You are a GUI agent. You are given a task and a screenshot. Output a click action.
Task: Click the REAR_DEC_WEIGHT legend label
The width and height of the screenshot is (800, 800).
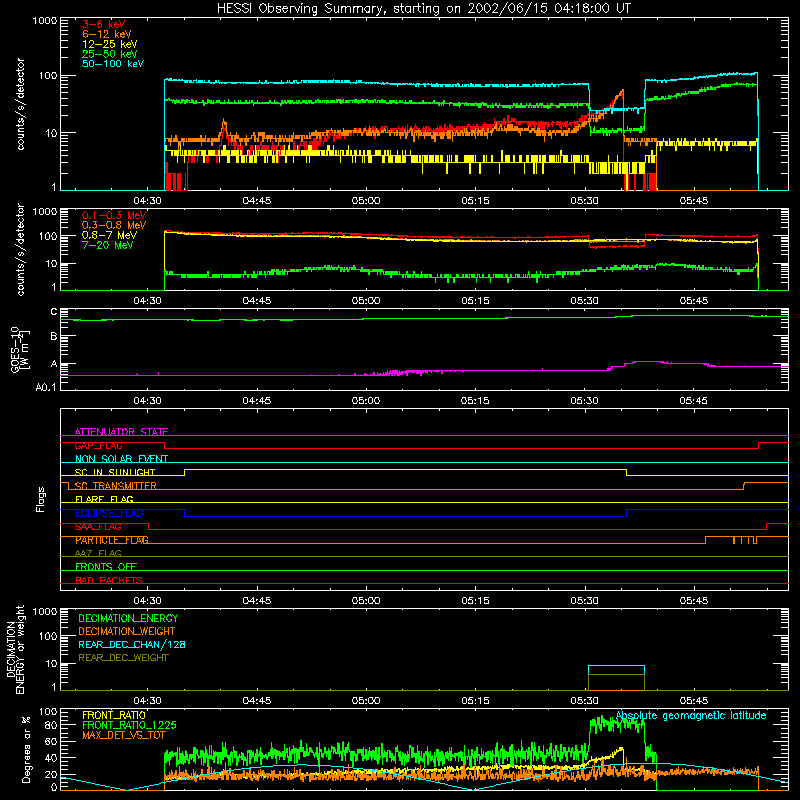tap(123, 658)
